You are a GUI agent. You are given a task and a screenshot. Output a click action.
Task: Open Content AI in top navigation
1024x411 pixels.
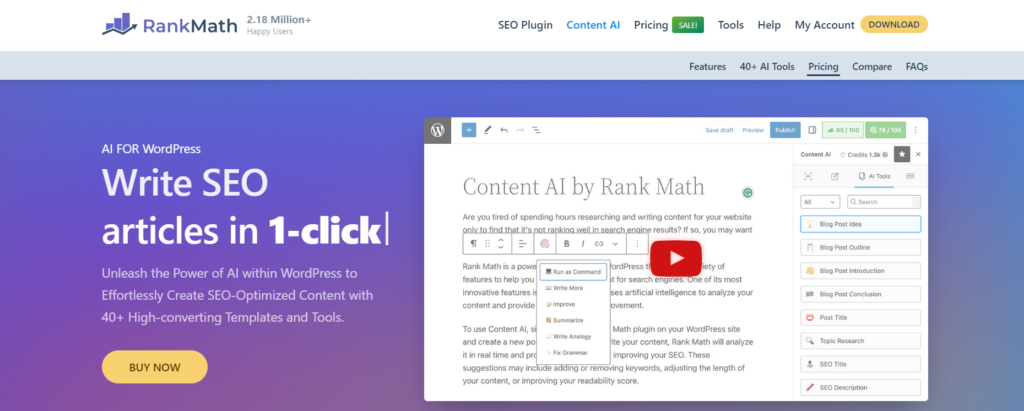[x=593, y=25]
